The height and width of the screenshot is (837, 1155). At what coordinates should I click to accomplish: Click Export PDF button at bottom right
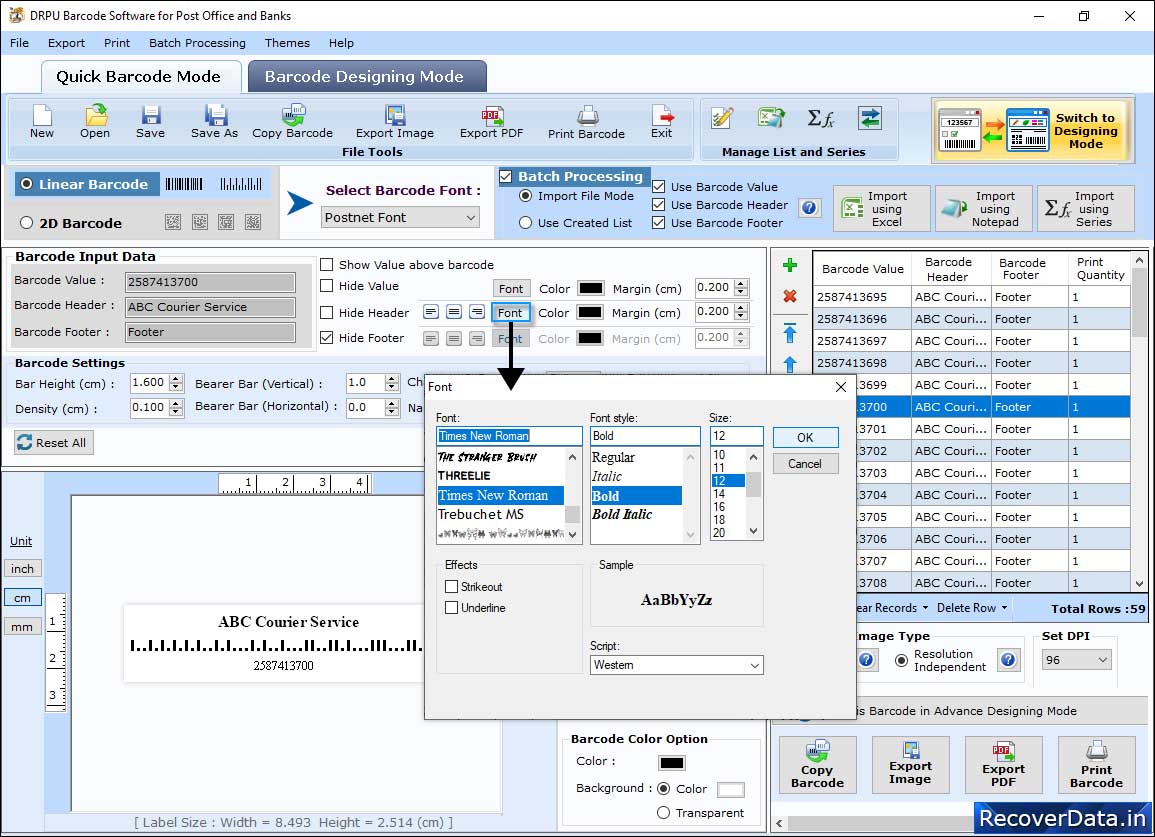(1003, 766)
